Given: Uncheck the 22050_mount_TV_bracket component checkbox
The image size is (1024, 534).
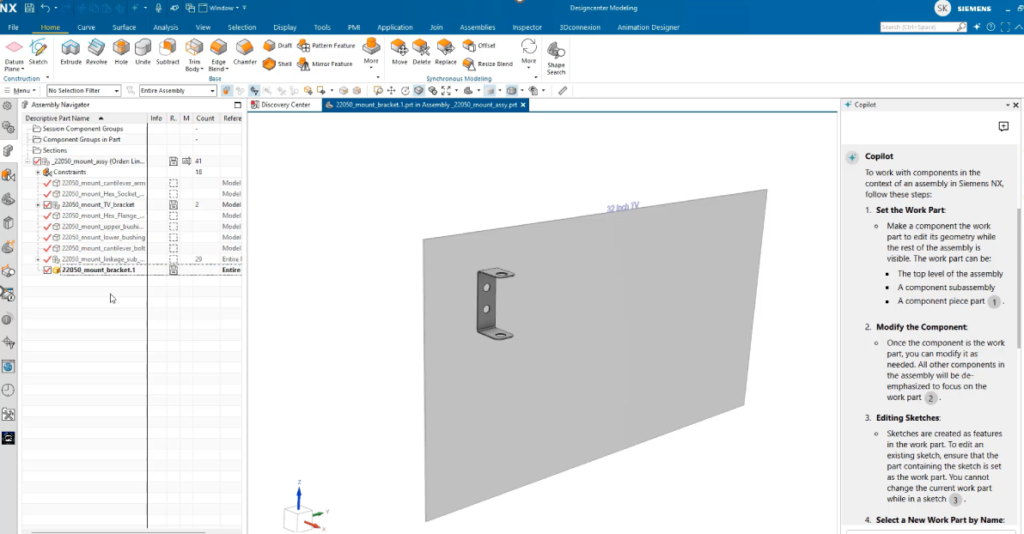Looking at the screenshot, I should coord(47,205).
